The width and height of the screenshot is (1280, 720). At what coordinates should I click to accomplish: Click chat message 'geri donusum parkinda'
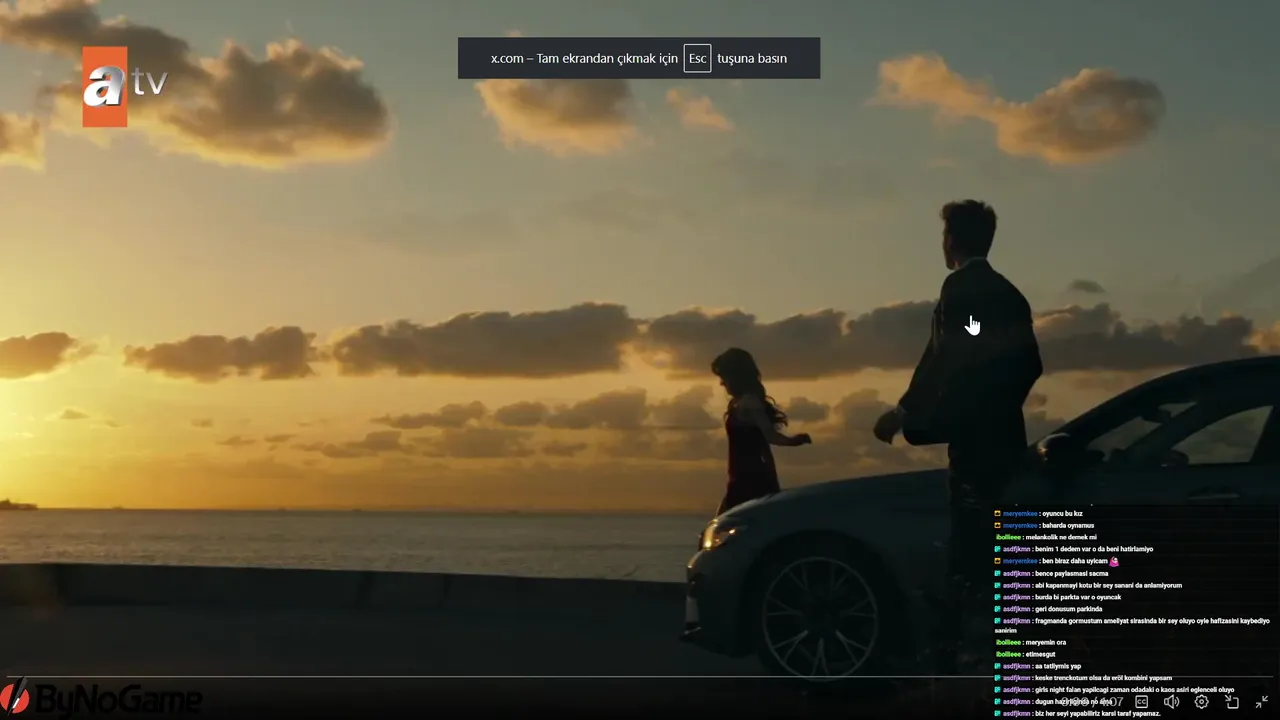pos(1068,609)
